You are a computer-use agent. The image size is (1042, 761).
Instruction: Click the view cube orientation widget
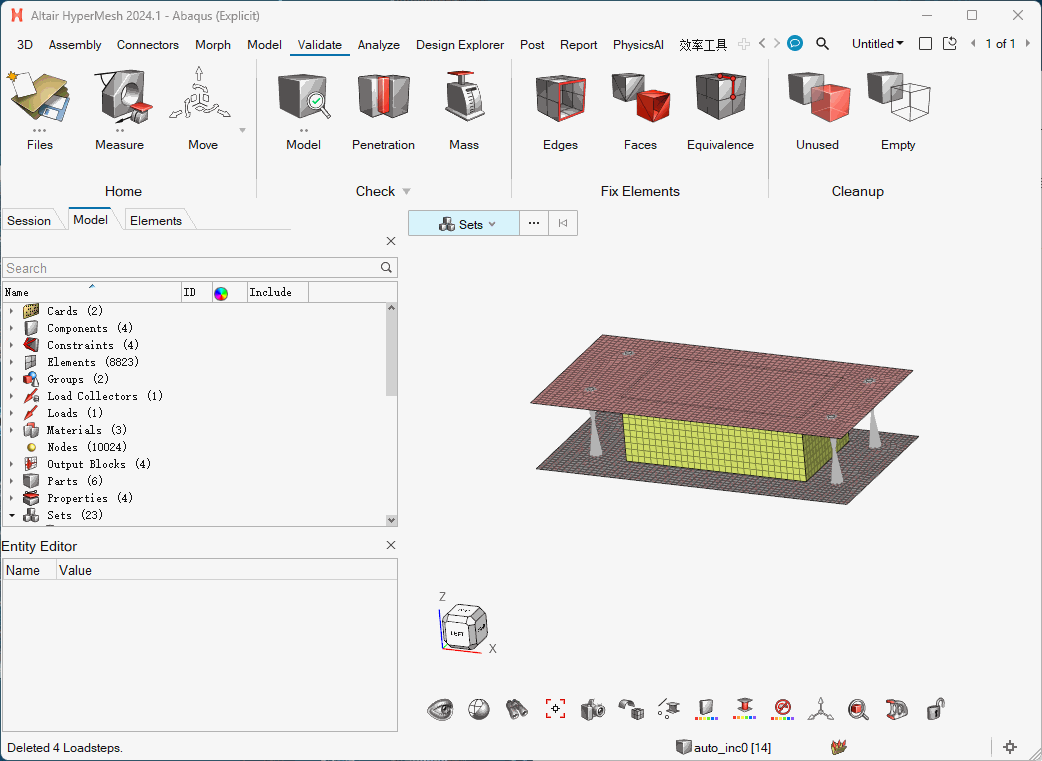[x=464, y=627]
